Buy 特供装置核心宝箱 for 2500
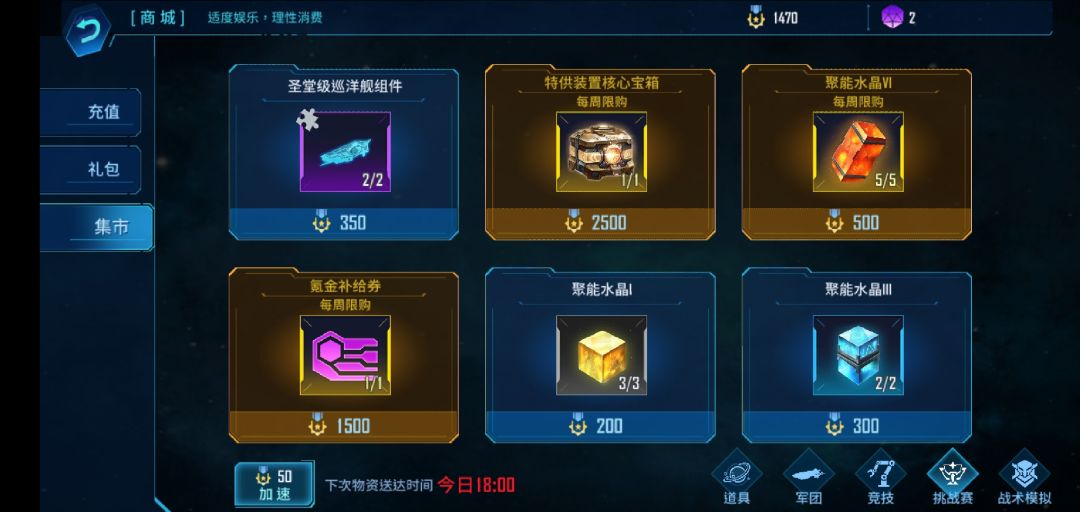This screenshot has width=1080, height=512. 600,223
